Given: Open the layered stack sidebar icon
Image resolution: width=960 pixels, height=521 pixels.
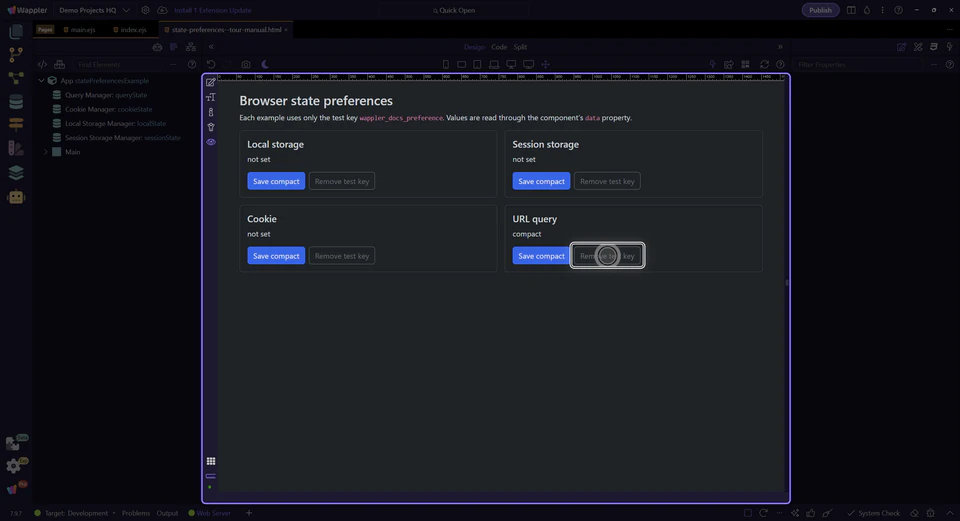Looking at the screenshot, I should click(x=16, y=173).
